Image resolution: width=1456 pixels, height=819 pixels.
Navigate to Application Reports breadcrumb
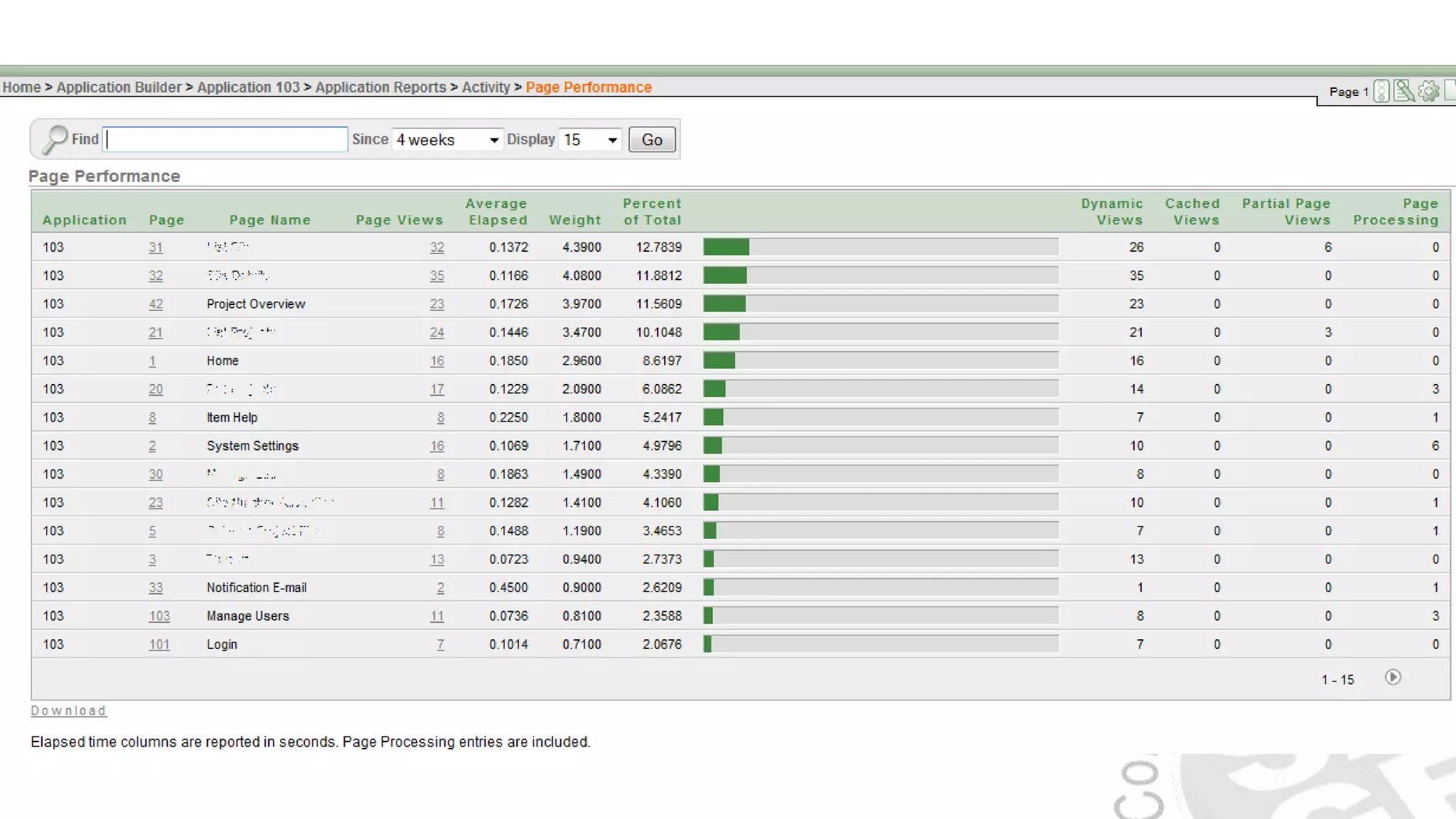(x=380, y=87)
